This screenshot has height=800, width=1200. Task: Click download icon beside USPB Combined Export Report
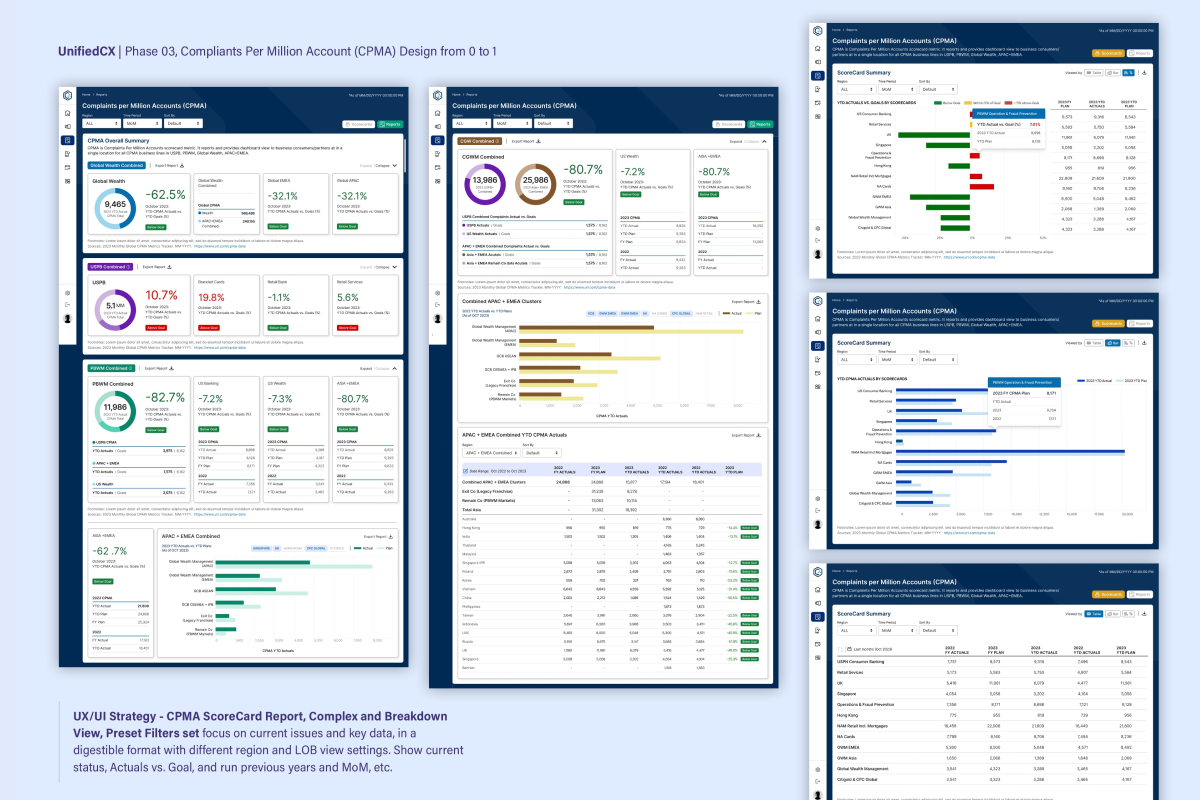coord(169,267)
